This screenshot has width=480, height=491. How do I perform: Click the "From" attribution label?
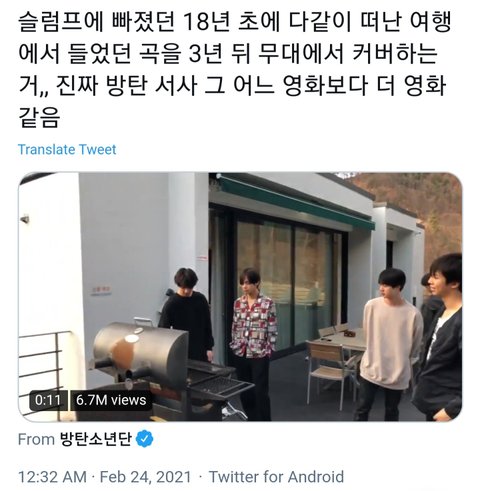click(x=36, y=439)
